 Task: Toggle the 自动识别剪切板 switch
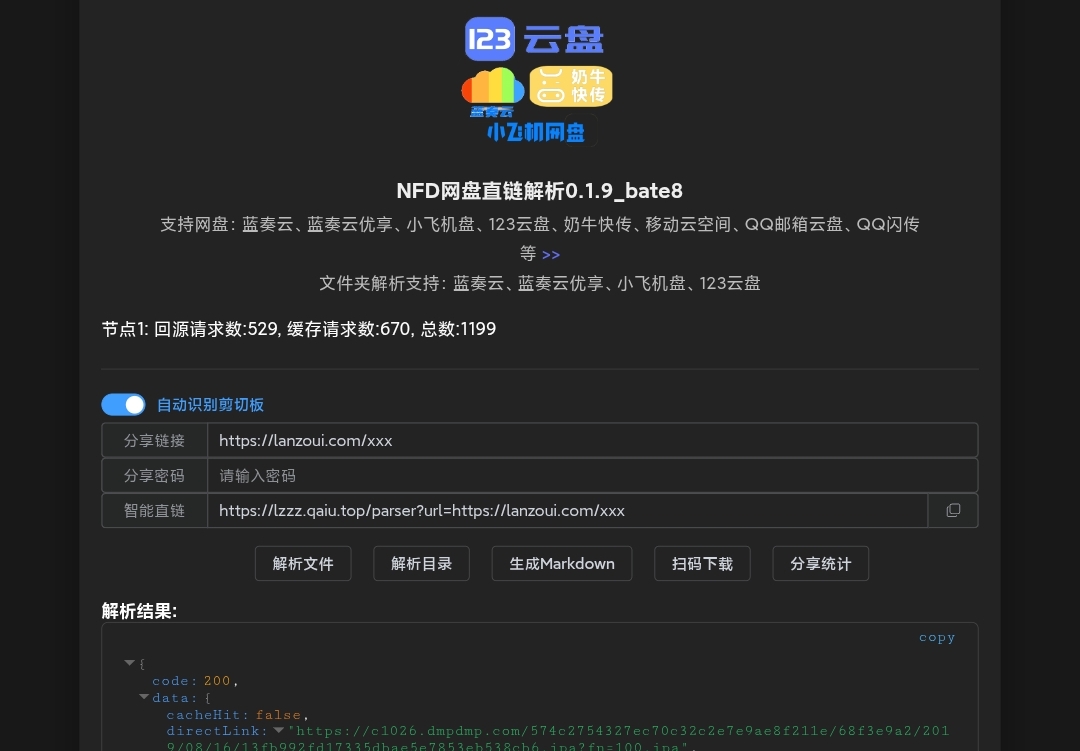pyautogui.click(x=123, y=404)
